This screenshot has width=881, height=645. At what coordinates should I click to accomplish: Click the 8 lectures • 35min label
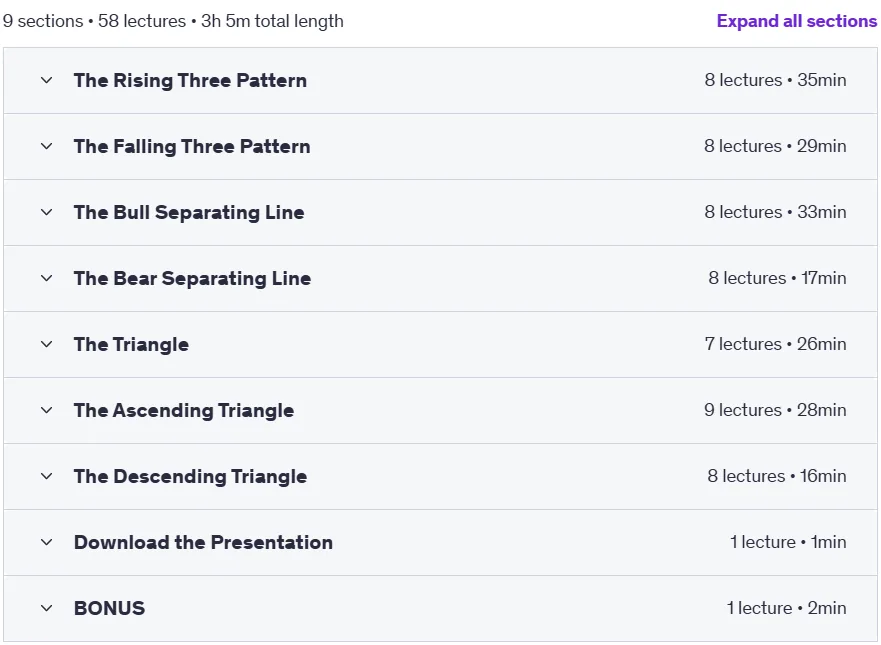coord(775,80)
